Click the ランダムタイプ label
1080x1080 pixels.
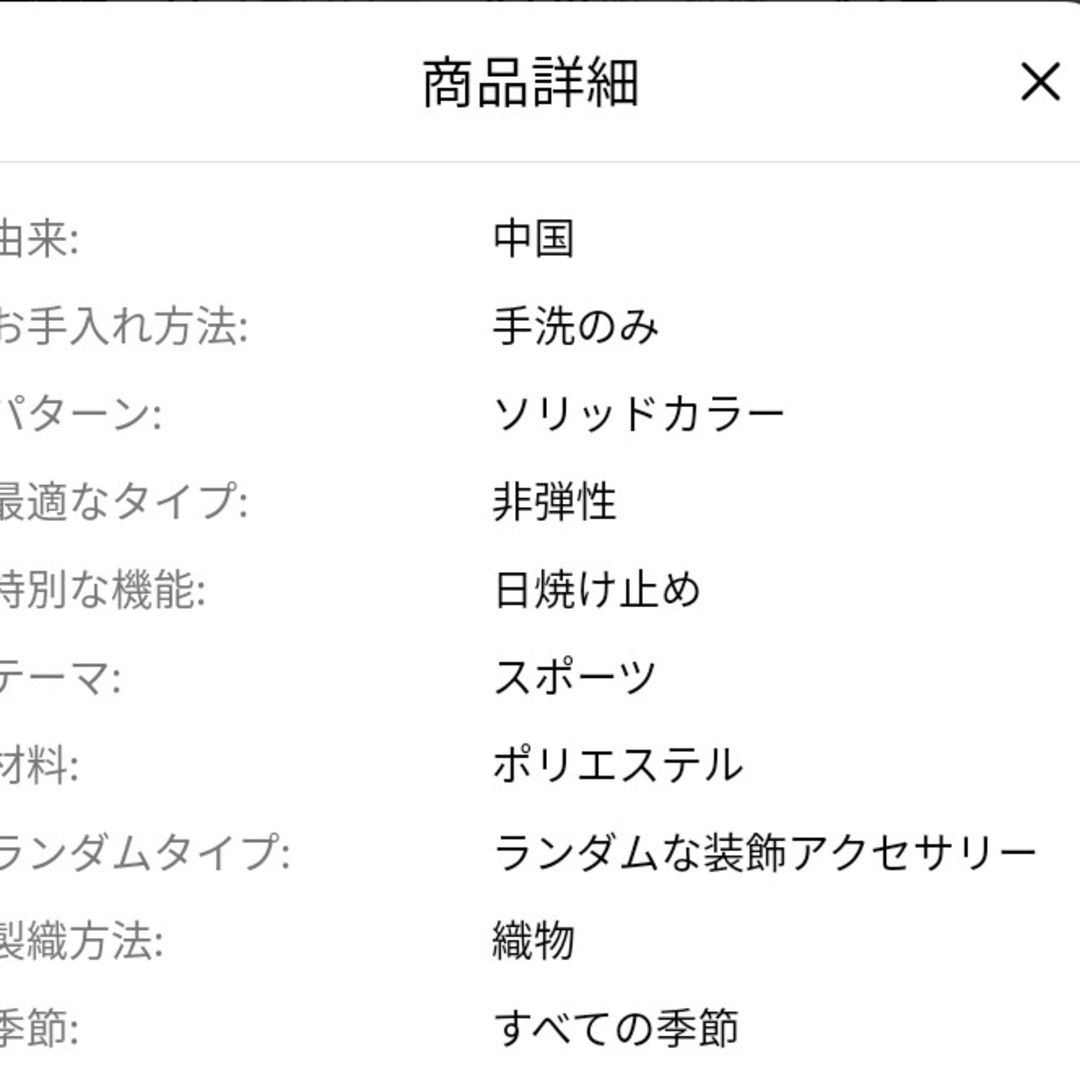coord(144,853)
